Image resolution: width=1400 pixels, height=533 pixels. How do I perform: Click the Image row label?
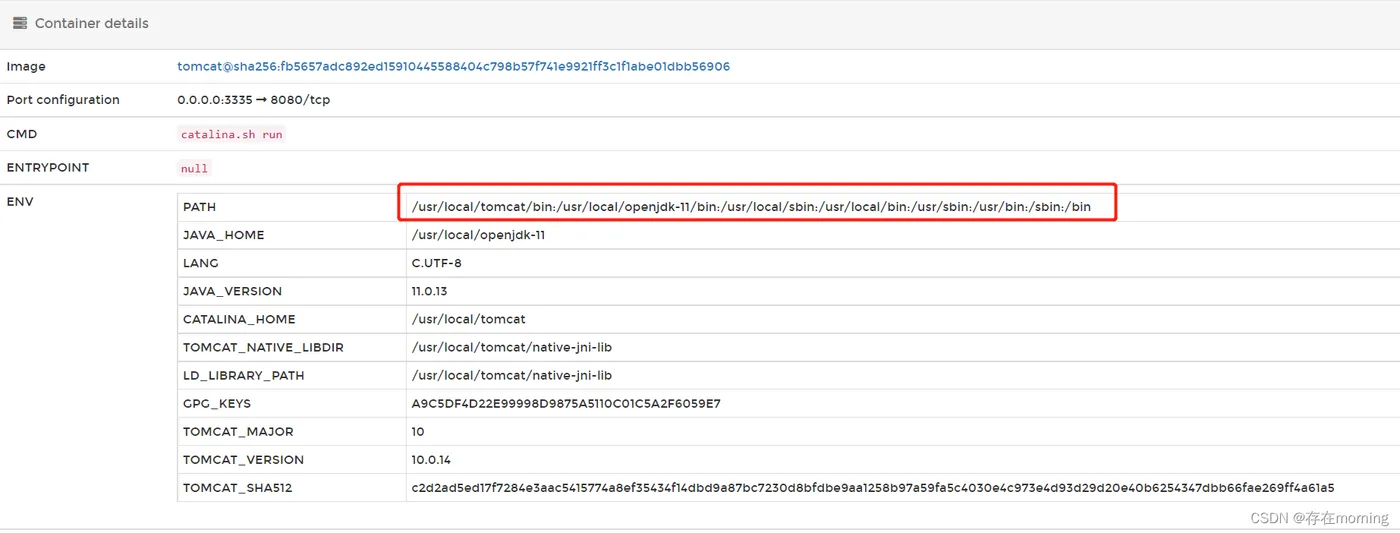coord(26,67)
